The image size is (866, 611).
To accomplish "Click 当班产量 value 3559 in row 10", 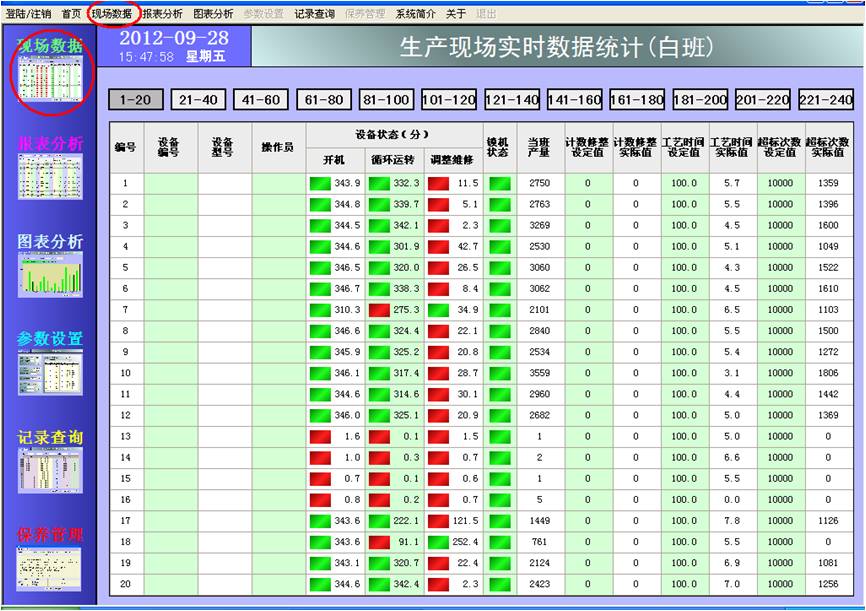I will pyautogui.click(x=540, y=373).
